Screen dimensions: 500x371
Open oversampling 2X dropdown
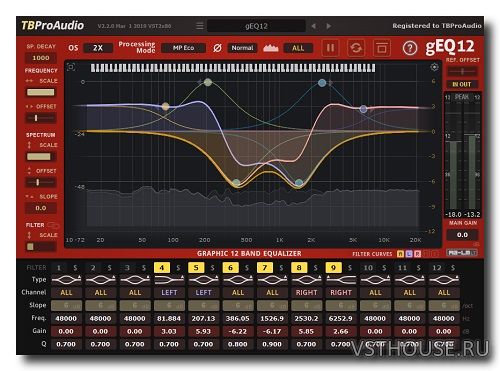98,48
